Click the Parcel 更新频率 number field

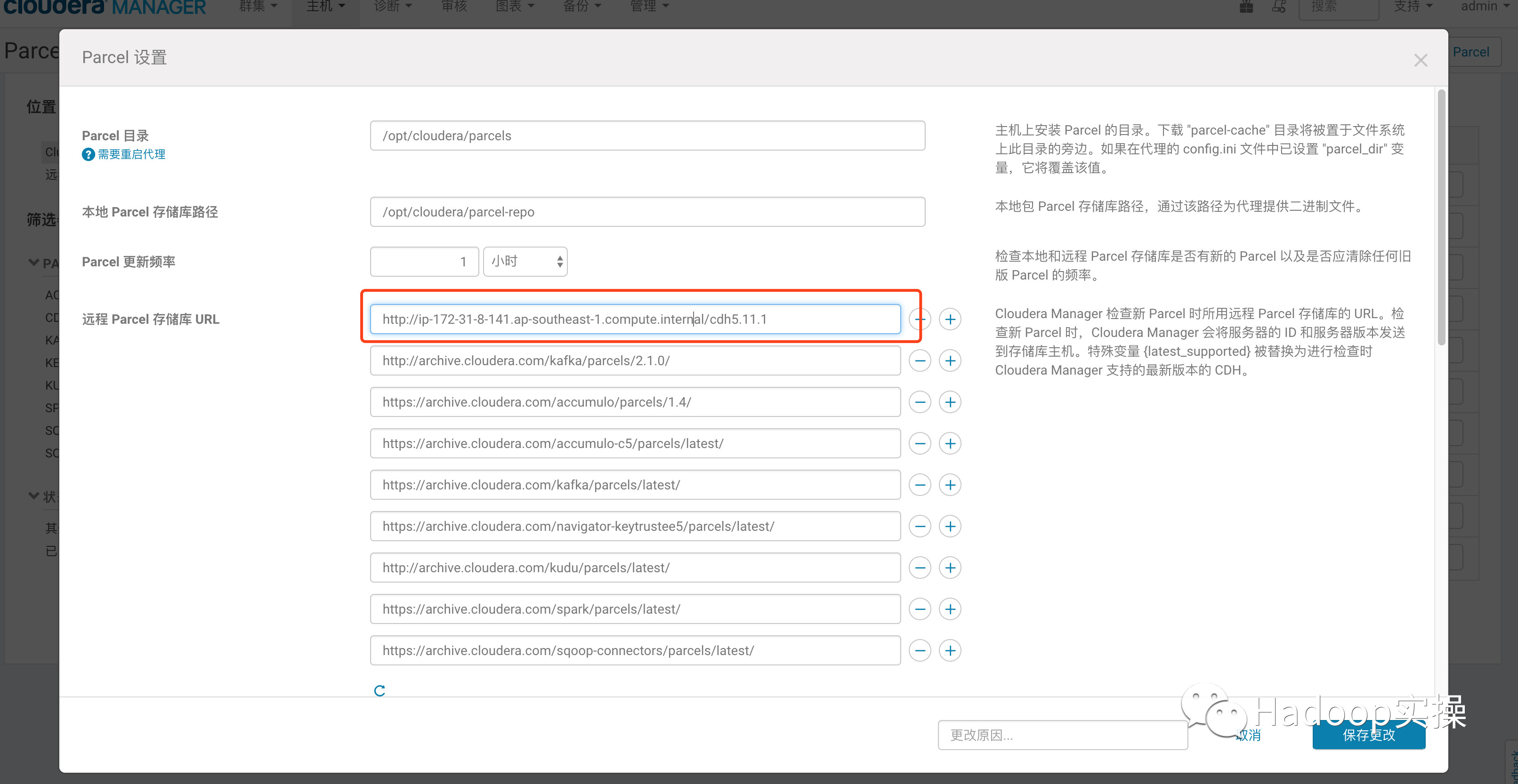424,262
